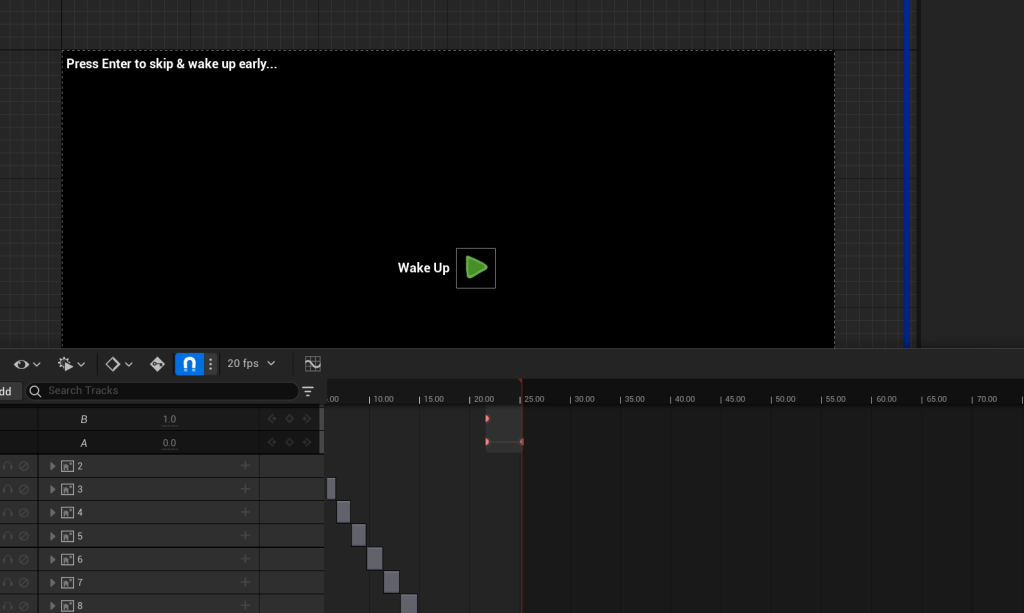Add a section to track 6
Image resolution: width=1024 pixels, height=613 pixels.
point(245,559)
